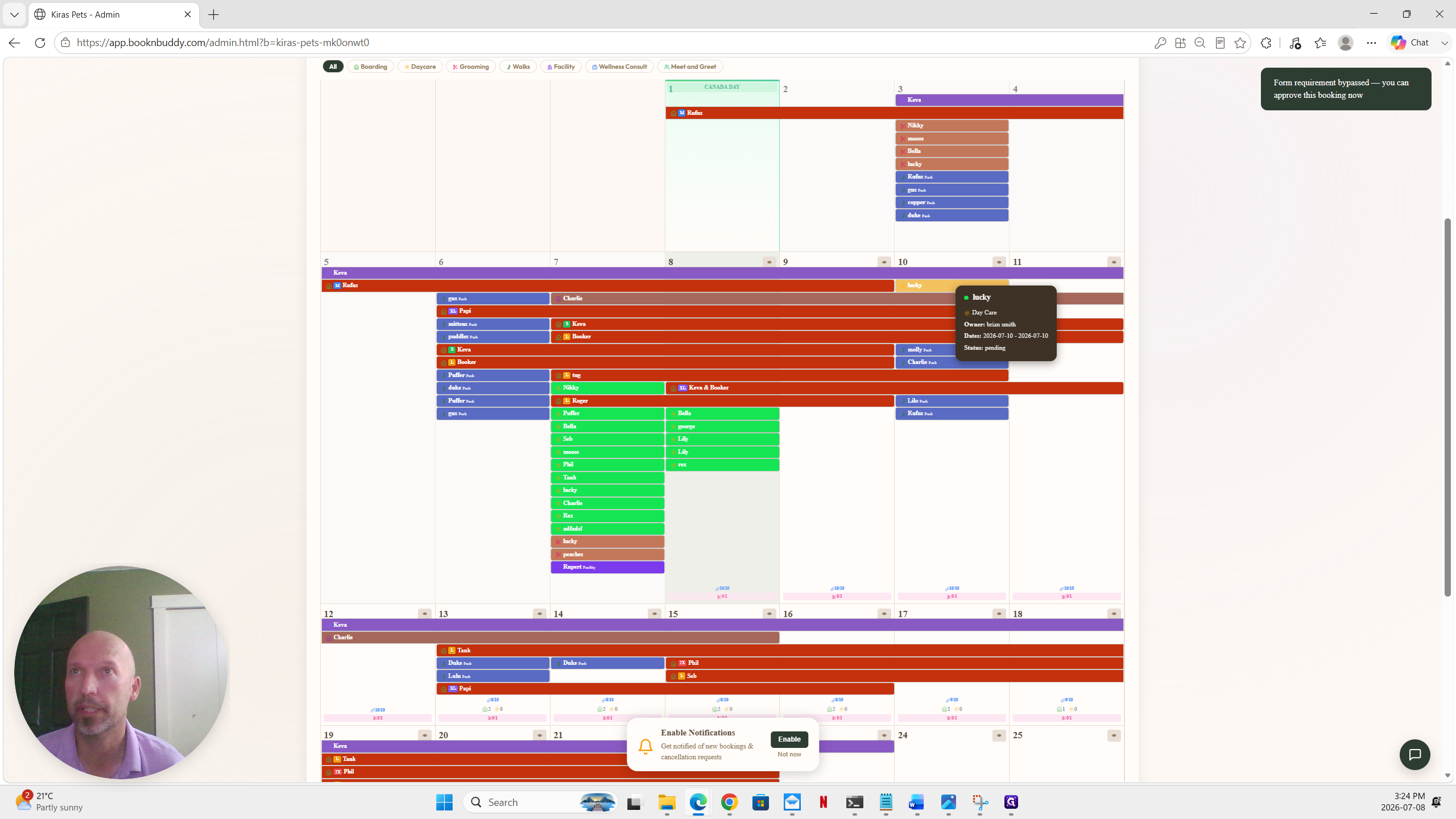1456x819 pixels.
Task: Open Copilot Chat button
Action: [1409, 43]
